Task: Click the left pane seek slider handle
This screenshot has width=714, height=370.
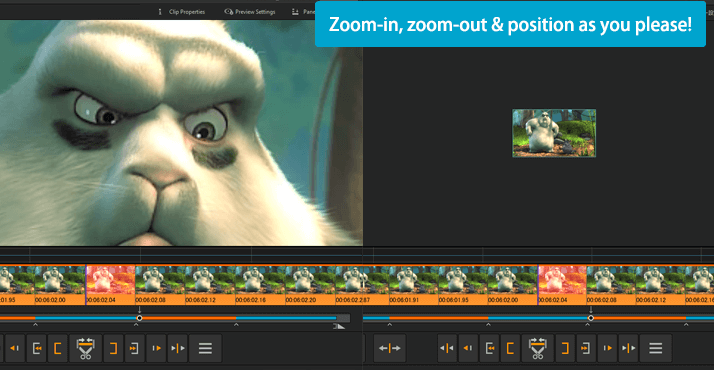Action: coord(139,318)
